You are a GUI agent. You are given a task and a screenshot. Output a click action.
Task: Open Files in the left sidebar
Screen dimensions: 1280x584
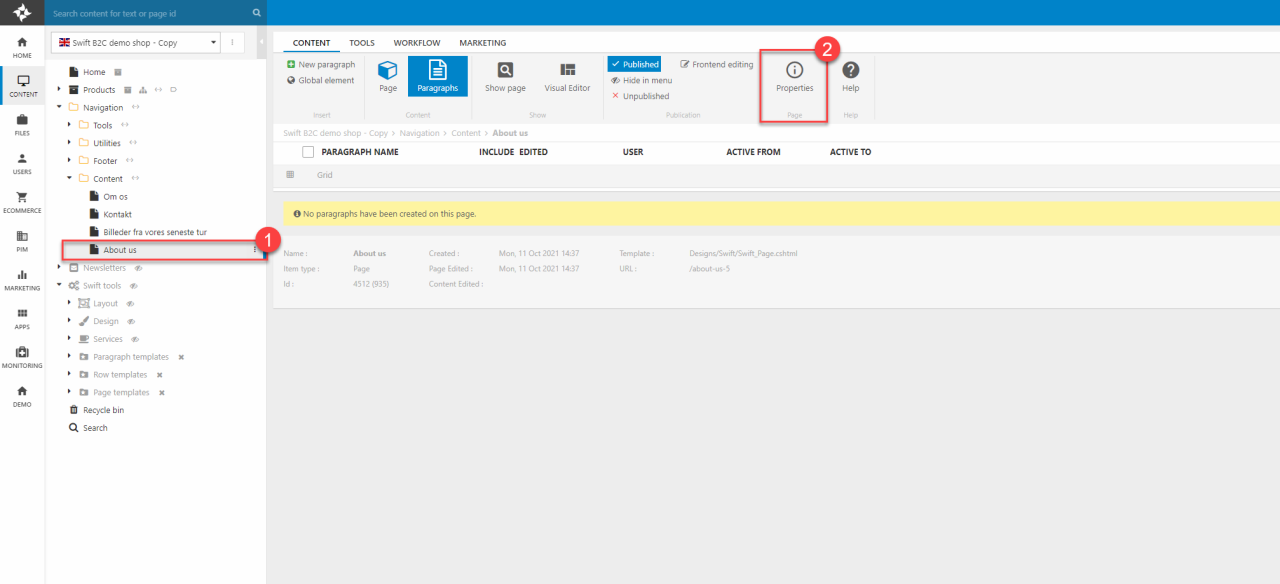tap(21, 124)
